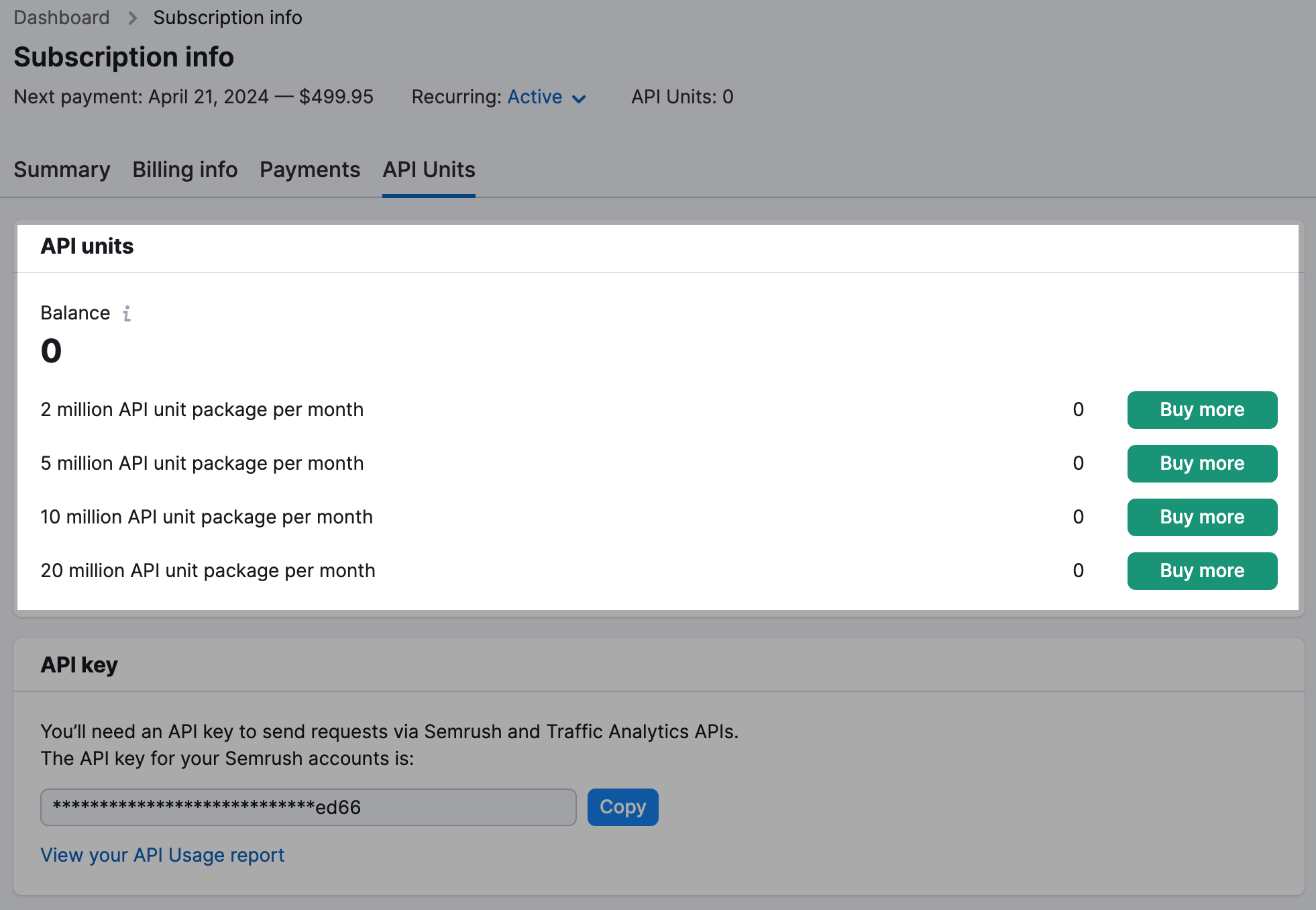Click the API units panel header
Image resolution: width=1316 pixels, height=910 pixels.
coord(87,246)
